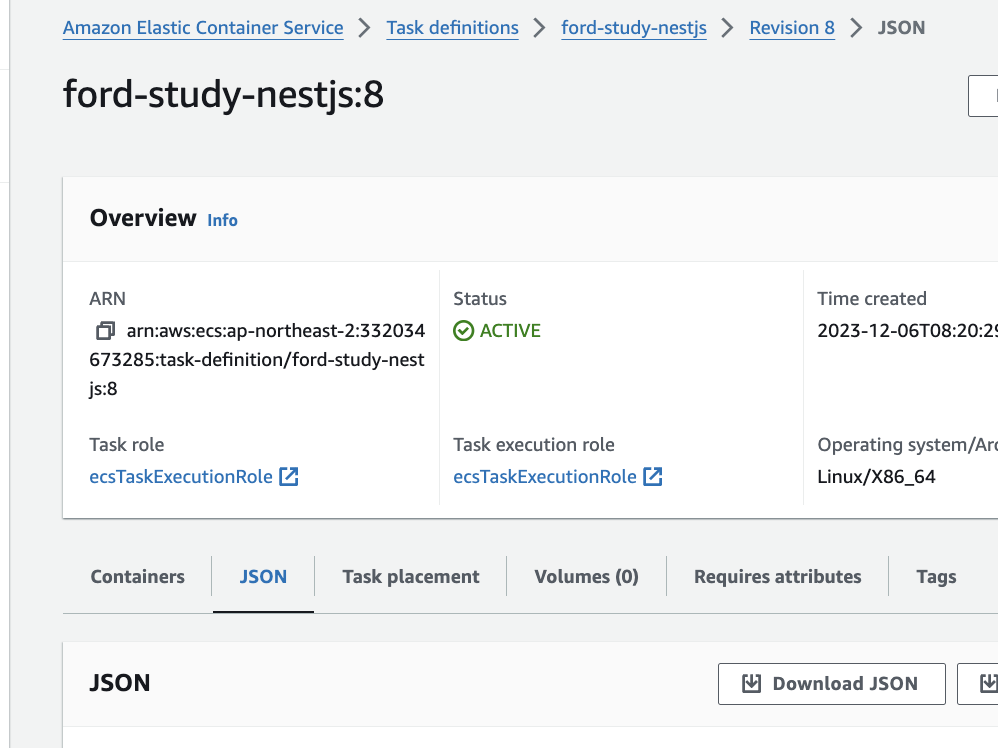Click the Task execution role label

point(534,444)
